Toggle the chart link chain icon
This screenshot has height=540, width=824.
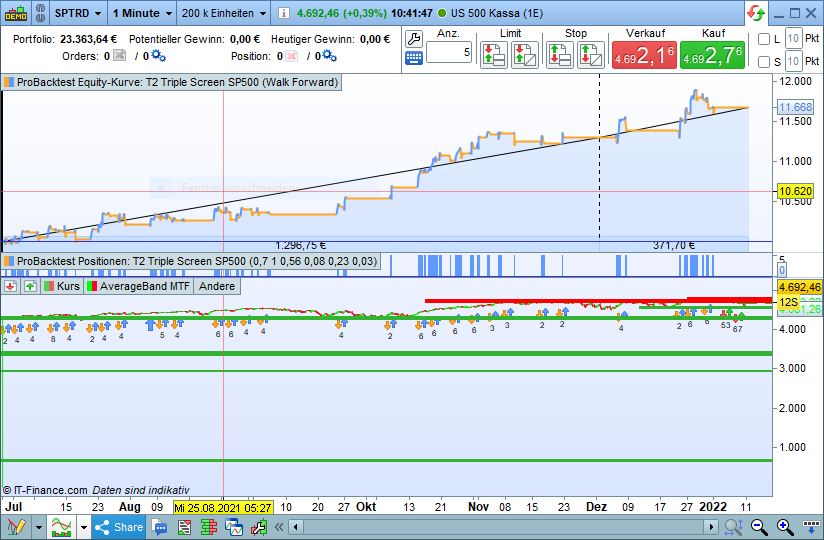pyautogui.click(x=40, y=13)
